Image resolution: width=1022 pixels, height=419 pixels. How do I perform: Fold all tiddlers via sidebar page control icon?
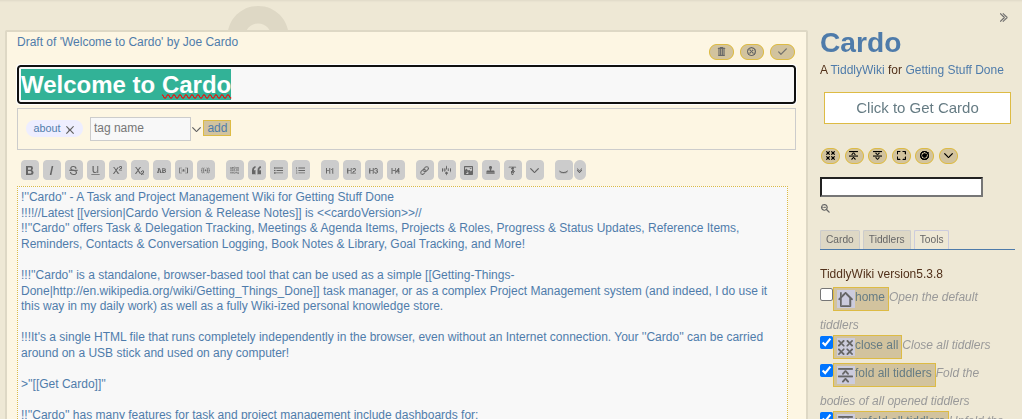854,156
